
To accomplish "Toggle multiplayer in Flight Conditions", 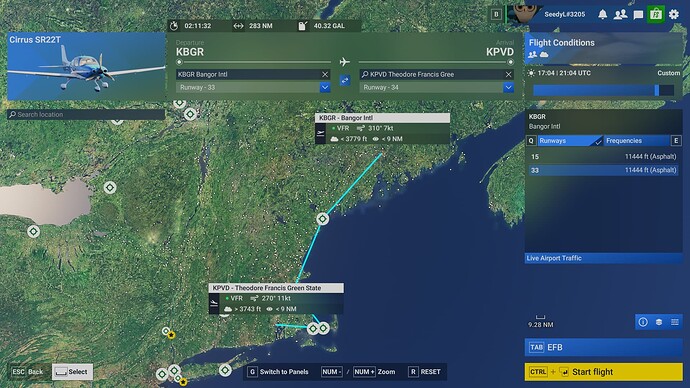I will pyautogui.click(x=532, y=55).
